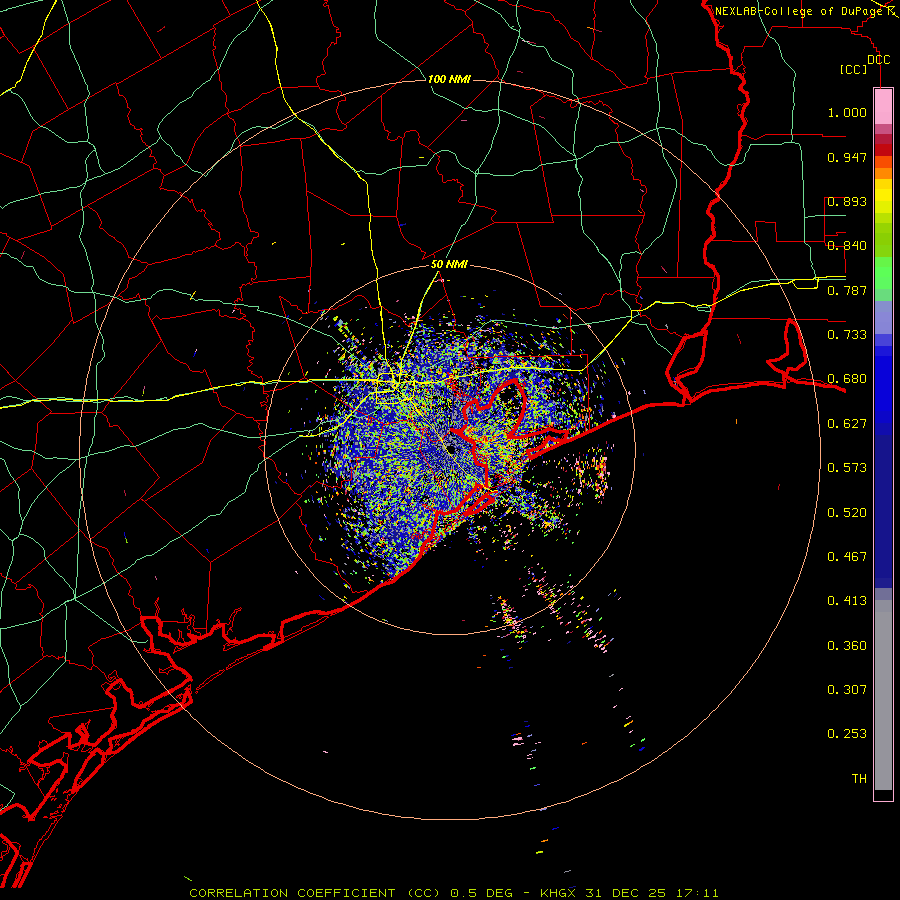Click the 0.253 scale value
The width and height of the screenshot is (900, 900).
tap(847, 734)
